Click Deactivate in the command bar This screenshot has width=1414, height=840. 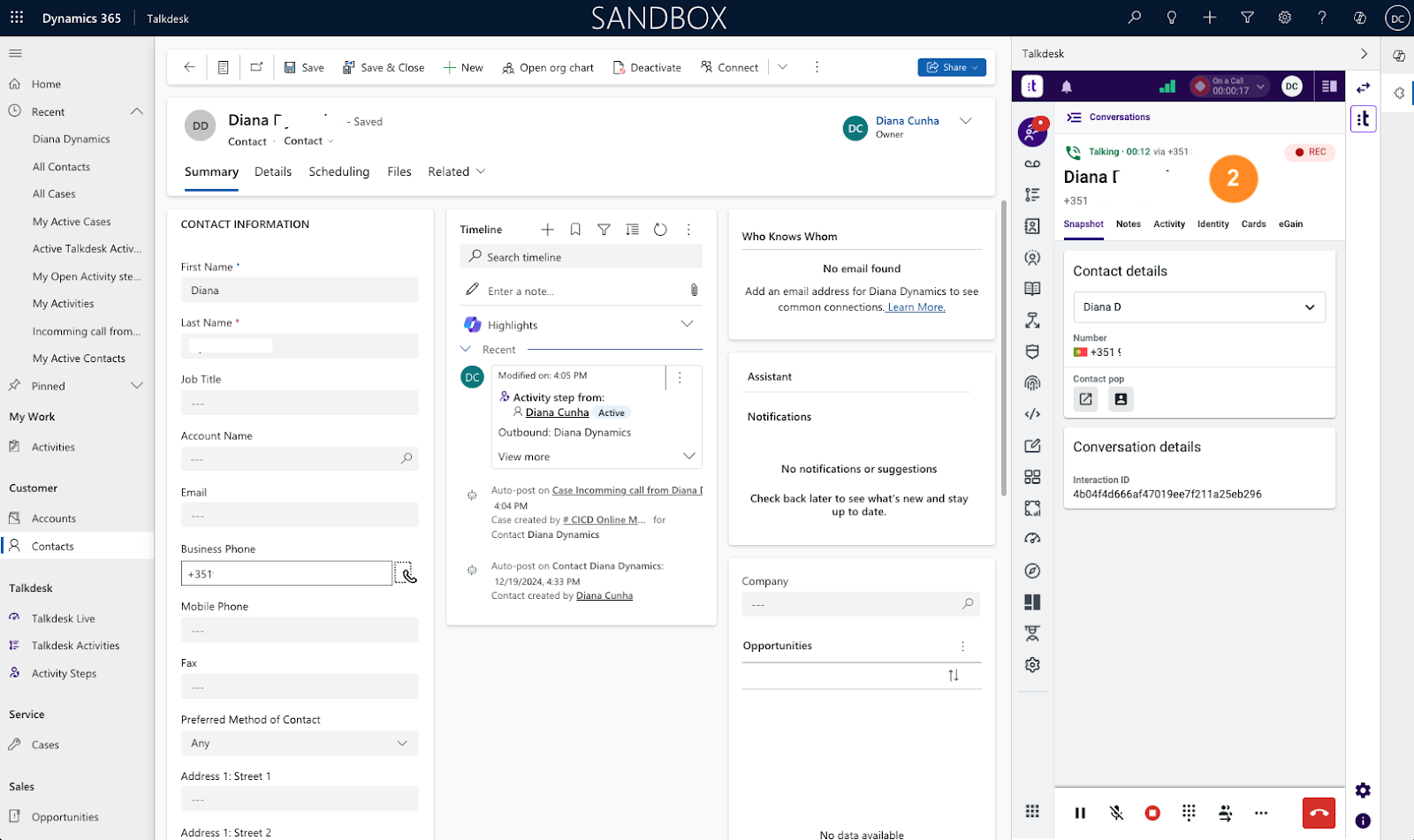(x=647, y=67)
